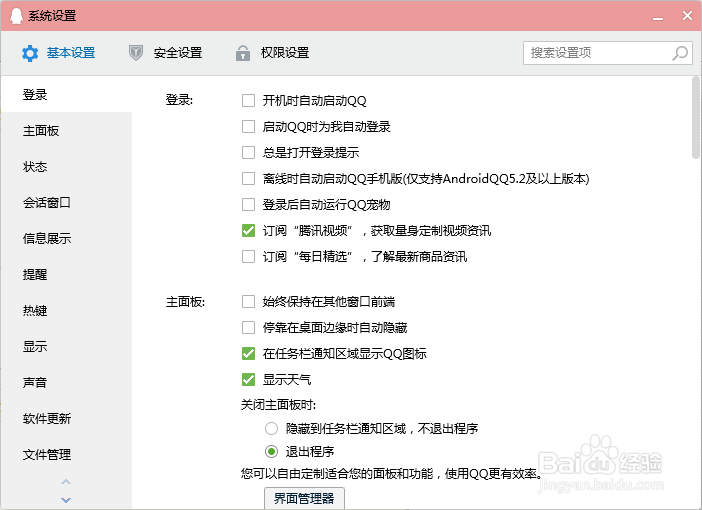The height and width of the screenshot is (510, 702).
Task: Minimize the 系统设置 window
Action: pyautogui.click(x=658, y=17)
